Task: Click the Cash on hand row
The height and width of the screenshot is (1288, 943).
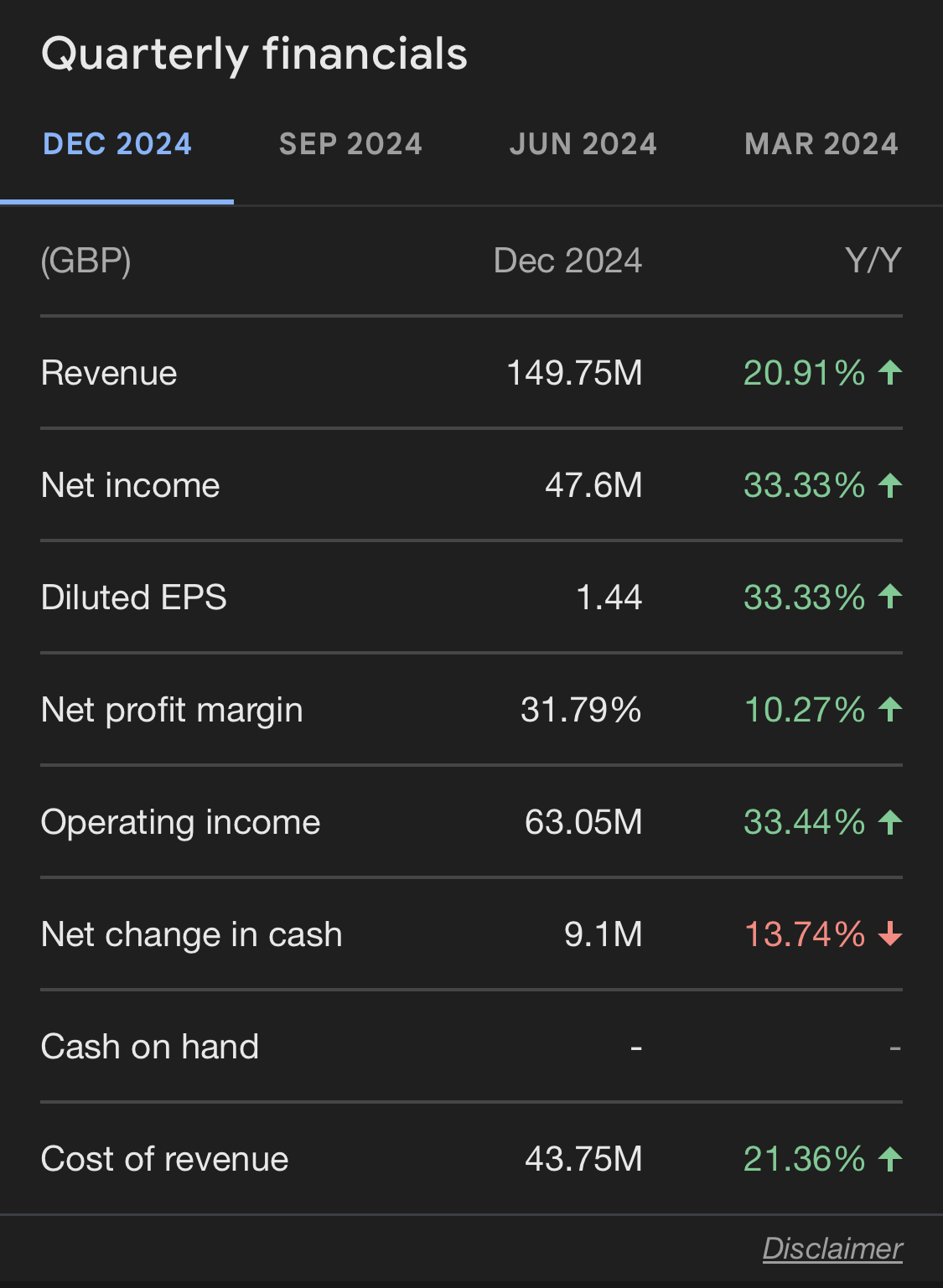Action: 149,1047
